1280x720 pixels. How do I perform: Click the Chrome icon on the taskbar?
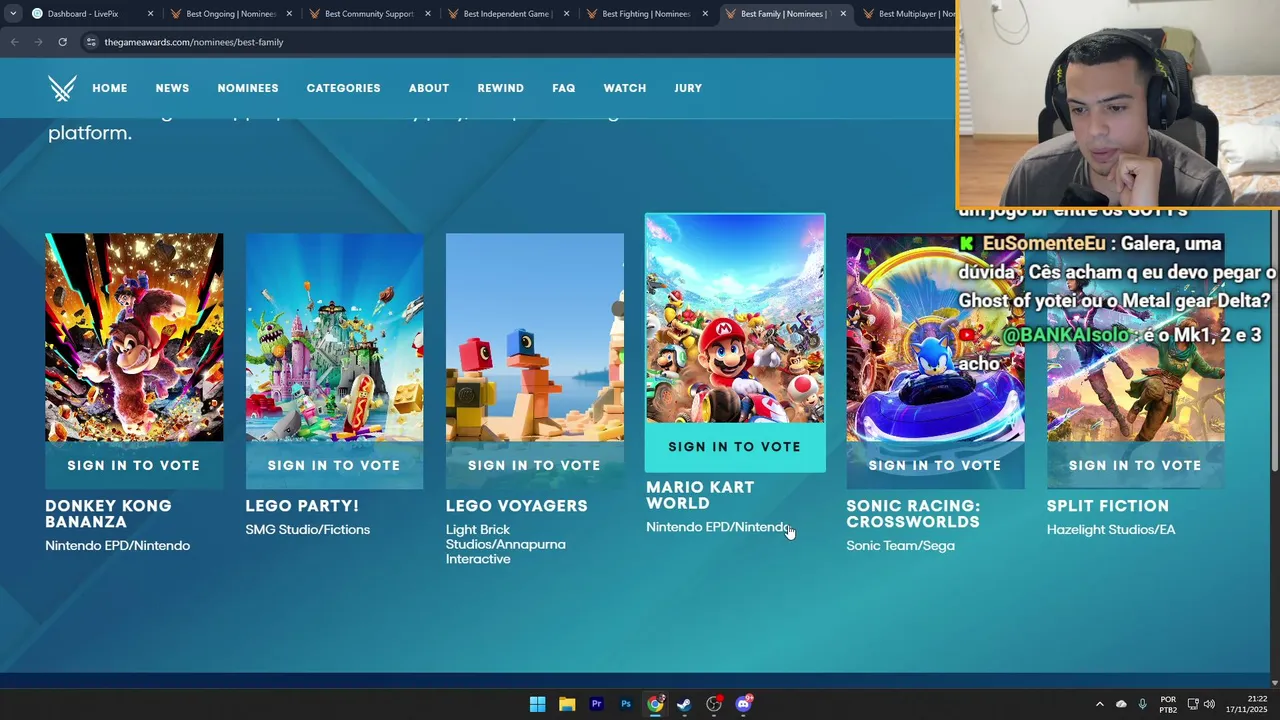(655, 704)
